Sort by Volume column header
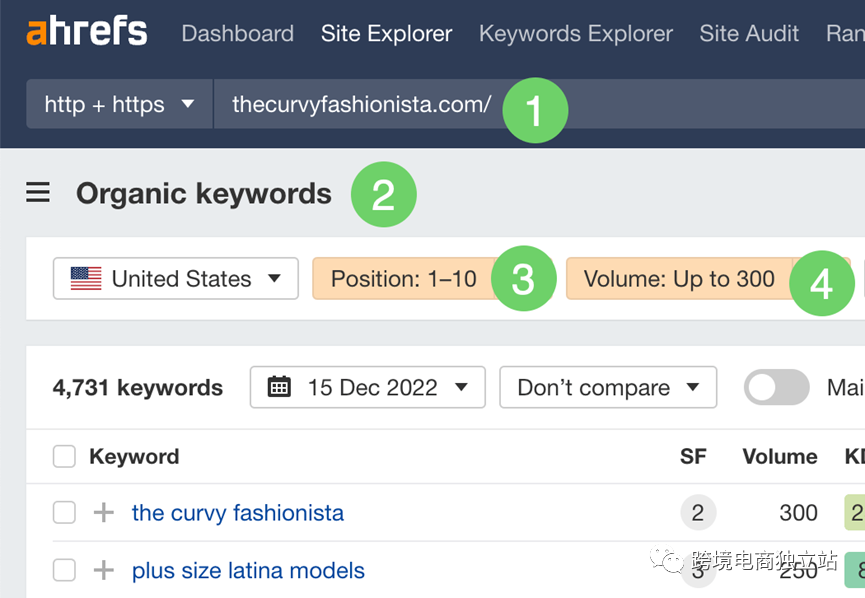 [779, 456]
